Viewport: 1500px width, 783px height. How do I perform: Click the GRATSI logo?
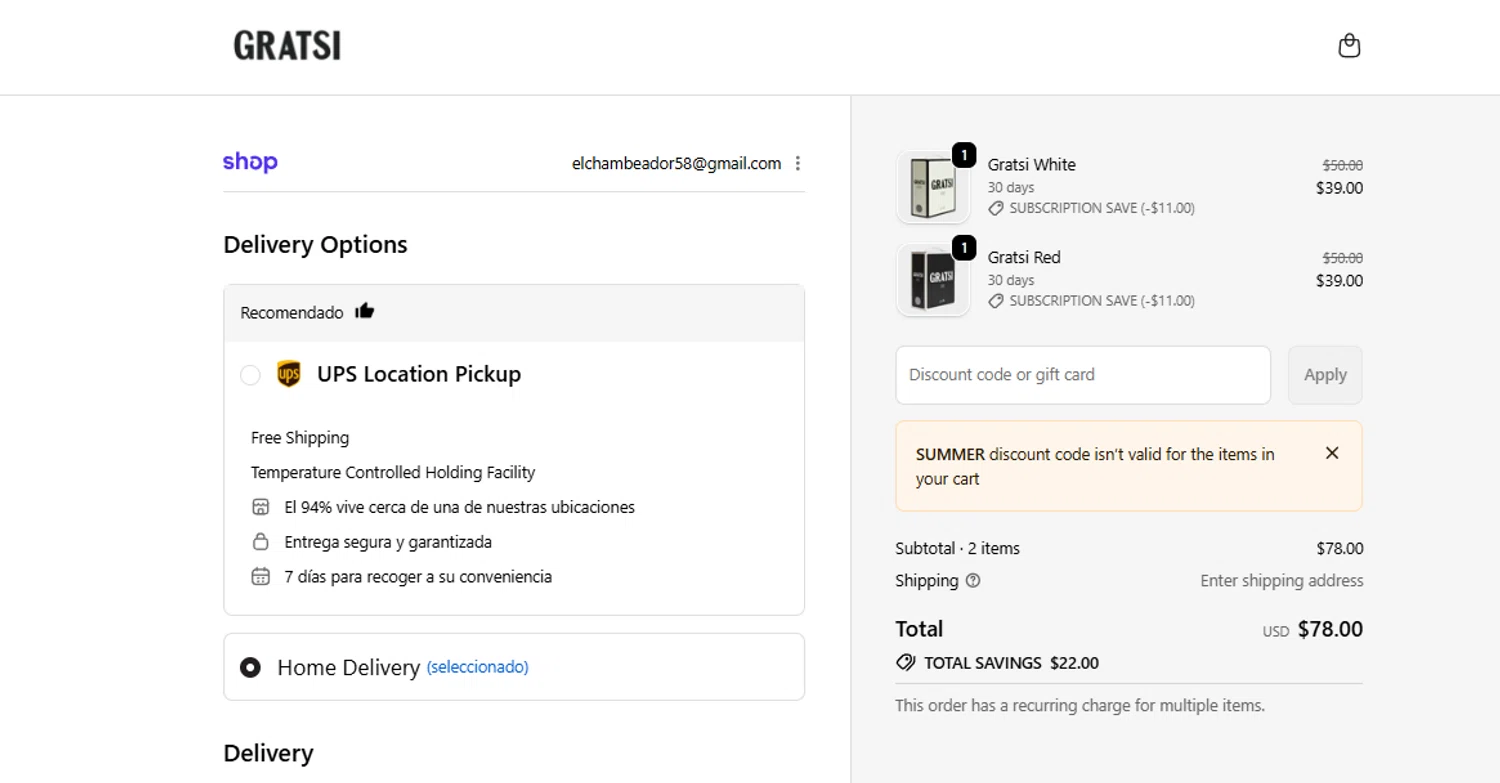pyautogui.click(x=287, y=45)
